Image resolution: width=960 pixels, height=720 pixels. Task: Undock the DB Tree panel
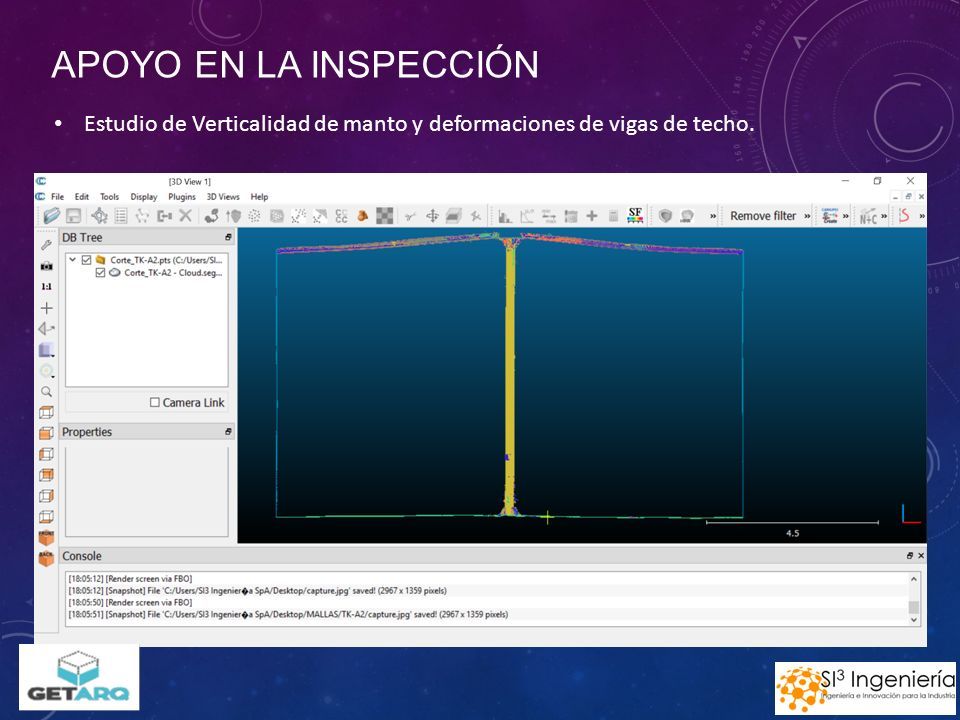point(228,237)
